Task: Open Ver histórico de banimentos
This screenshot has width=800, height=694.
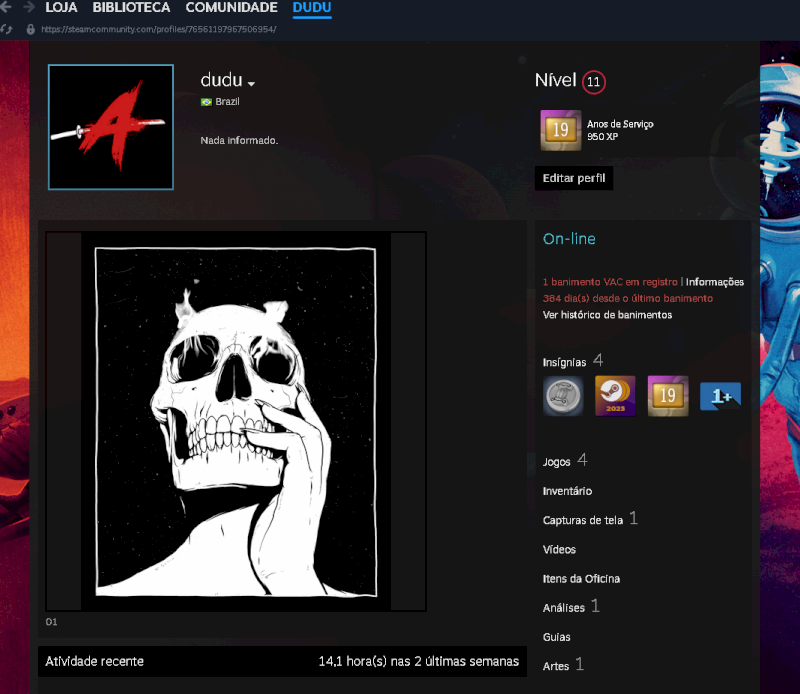Action: click(607, 315)
